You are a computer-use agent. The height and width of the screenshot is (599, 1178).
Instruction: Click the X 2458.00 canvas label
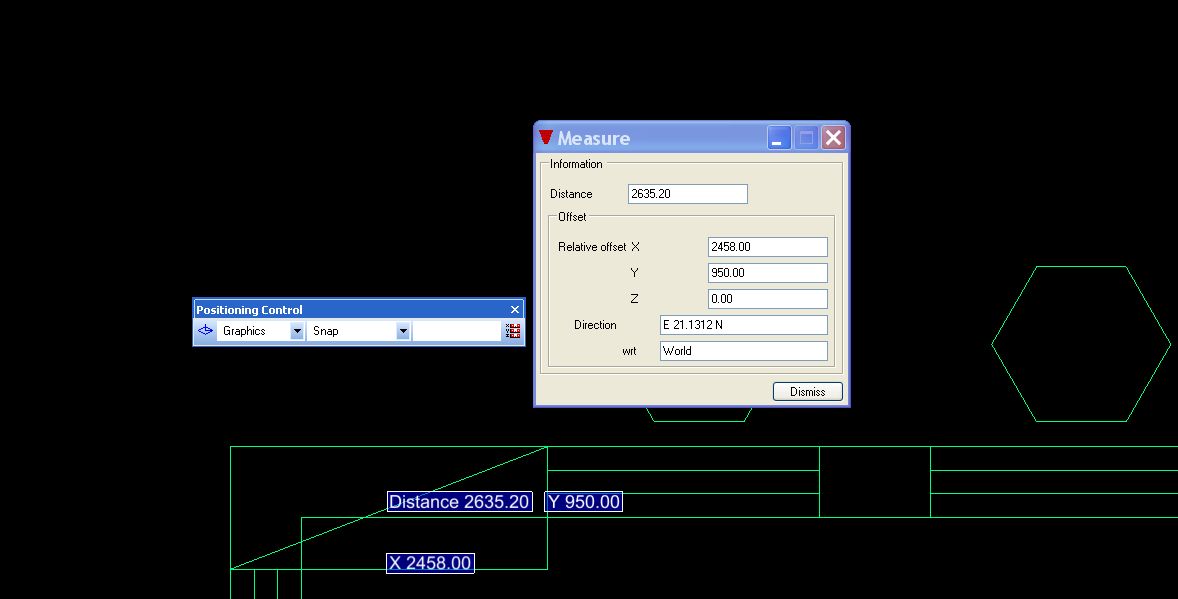point(430,563)
